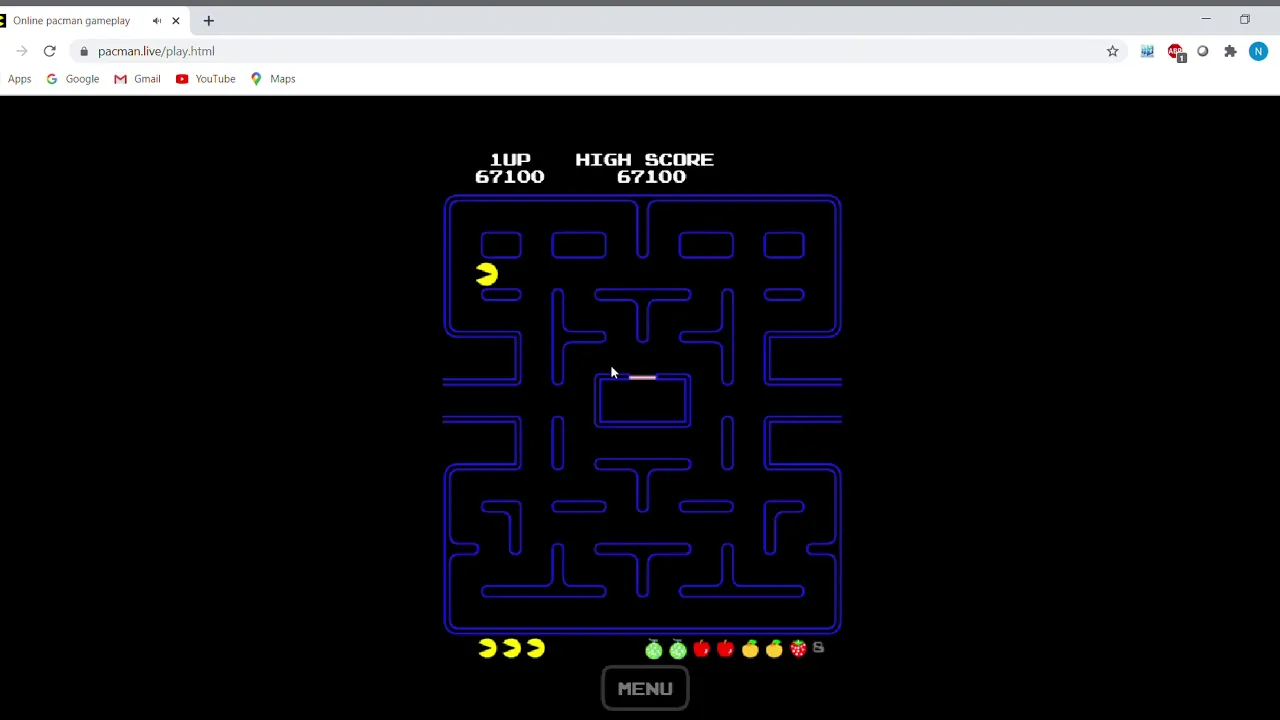The height and width of the screenshot is (720, 1280).
Task: Close the Online pacman gameplay tab
Action: tap(176, 20)
